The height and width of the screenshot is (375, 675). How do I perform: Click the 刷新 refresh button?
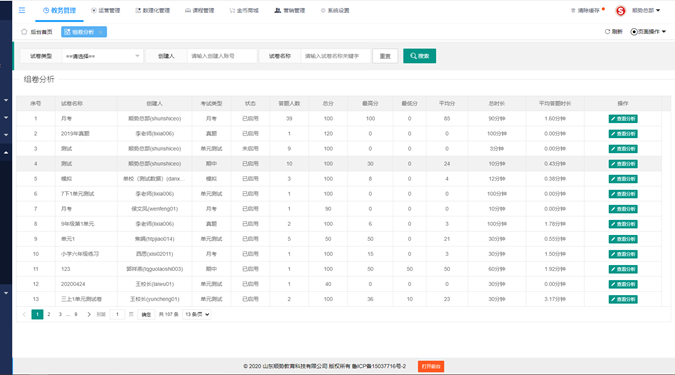[613, 31]
